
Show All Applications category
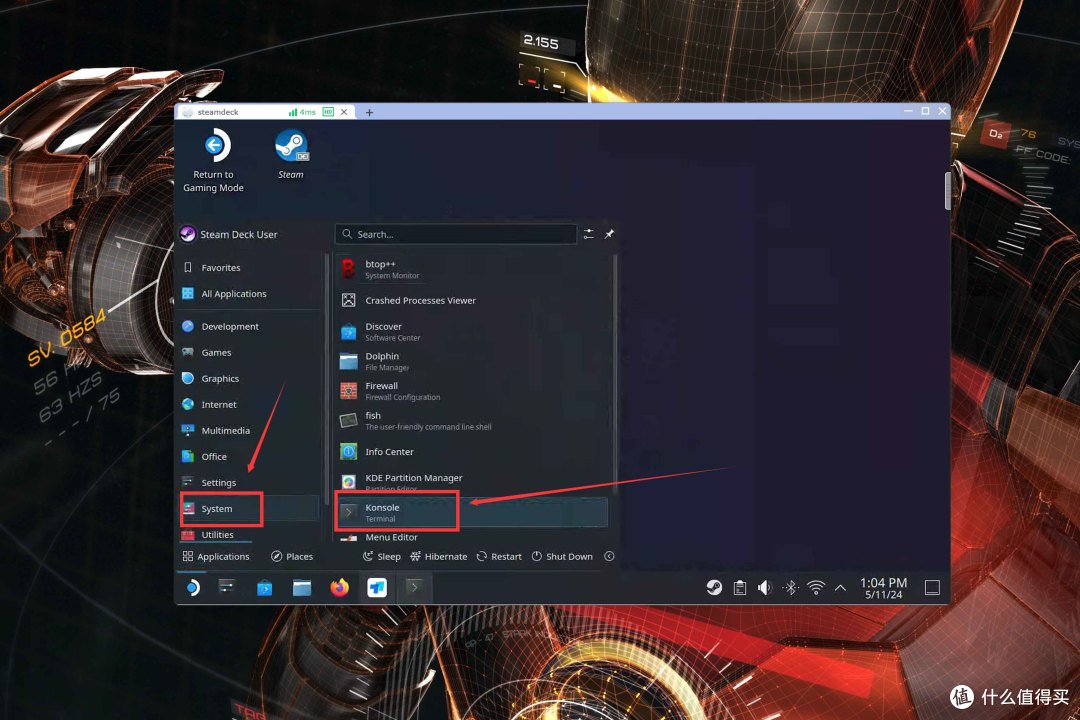click(x=249, y=294)
